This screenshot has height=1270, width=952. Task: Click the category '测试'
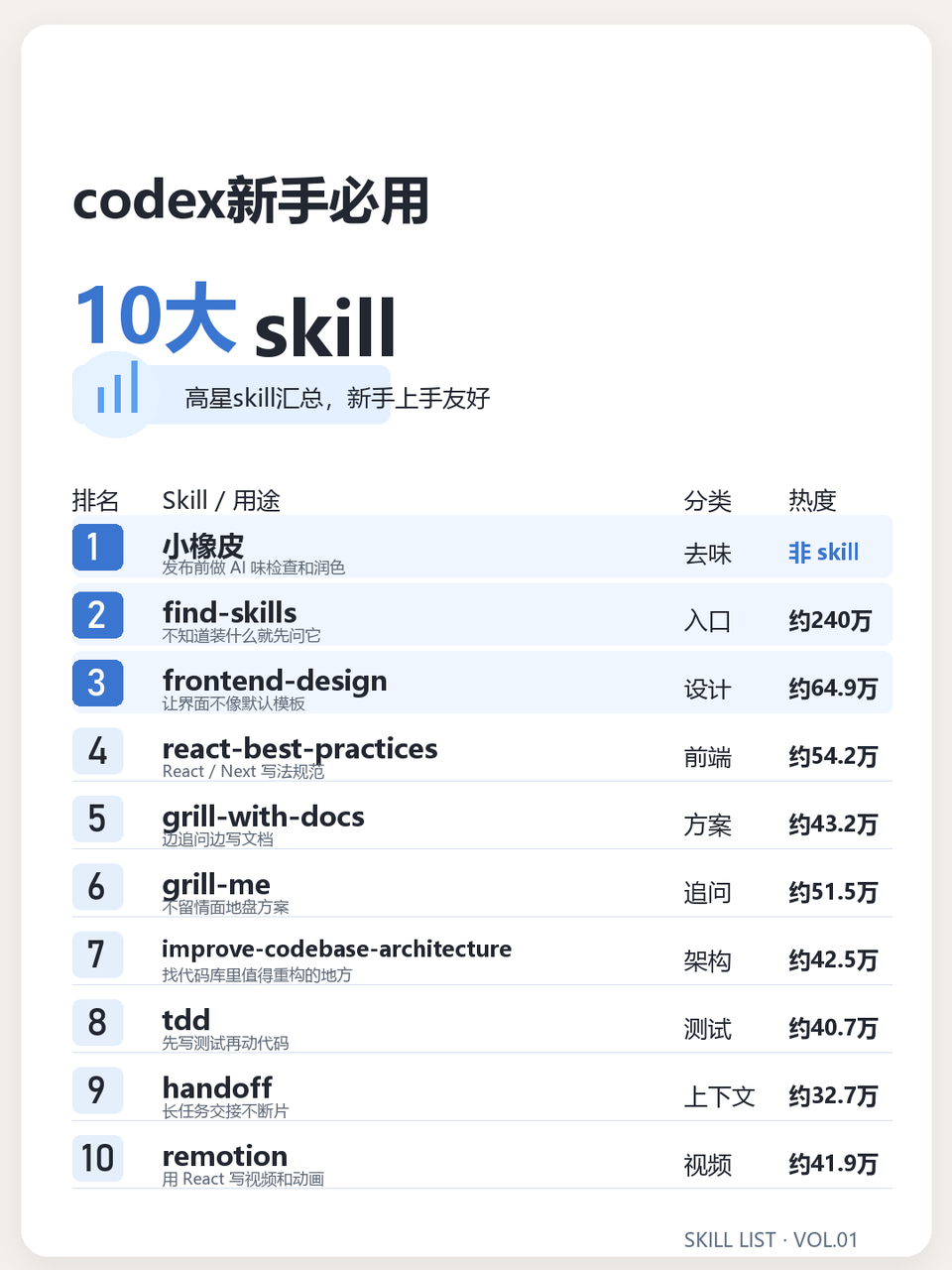pyautogui.click(x=707, y=1029)
